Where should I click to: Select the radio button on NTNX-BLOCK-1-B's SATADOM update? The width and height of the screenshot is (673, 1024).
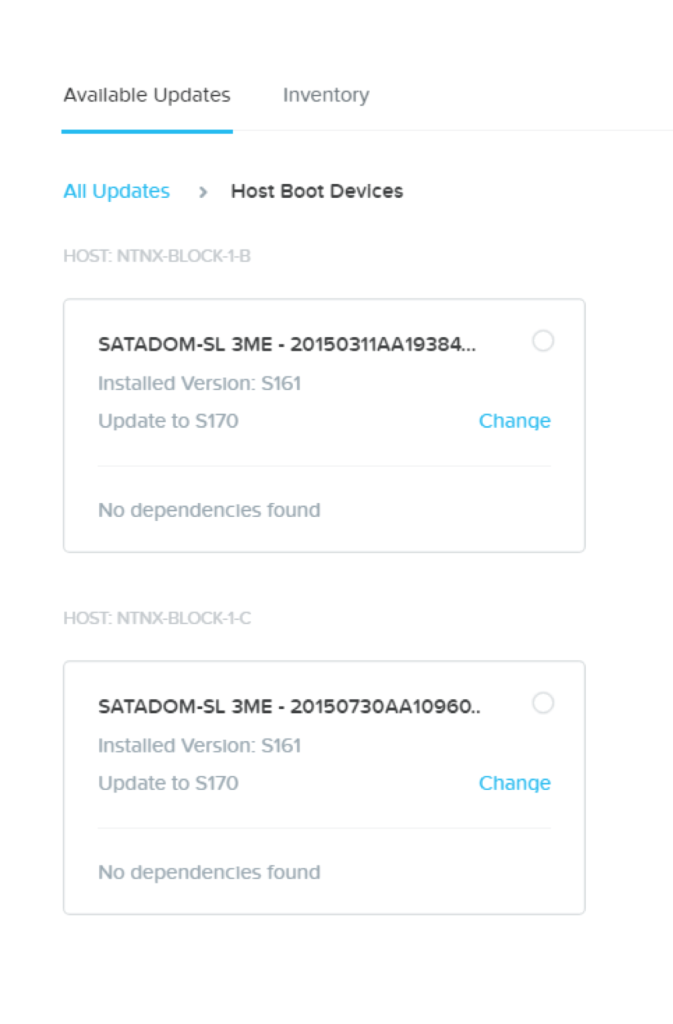click(544, 339)
